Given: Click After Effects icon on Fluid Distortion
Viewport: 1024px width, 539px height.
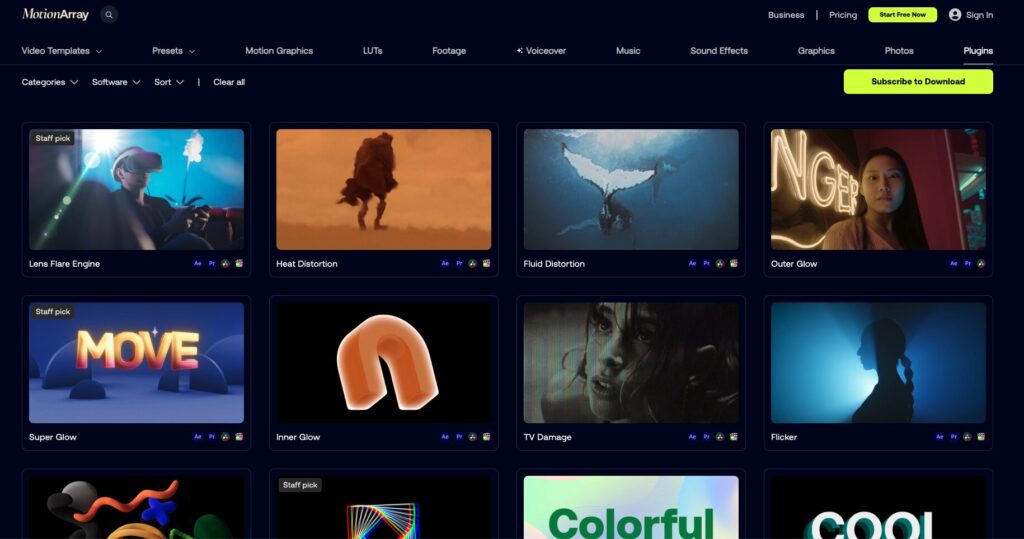Looking at the screenshot, I should (692, 263).
